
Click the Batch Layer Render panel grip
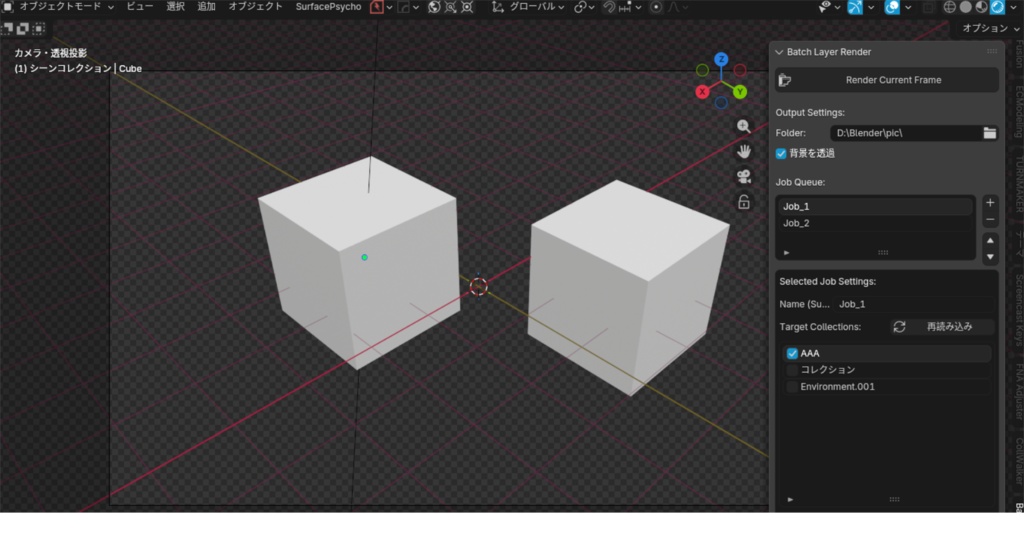pyautogui.click(x=992, y=52)
